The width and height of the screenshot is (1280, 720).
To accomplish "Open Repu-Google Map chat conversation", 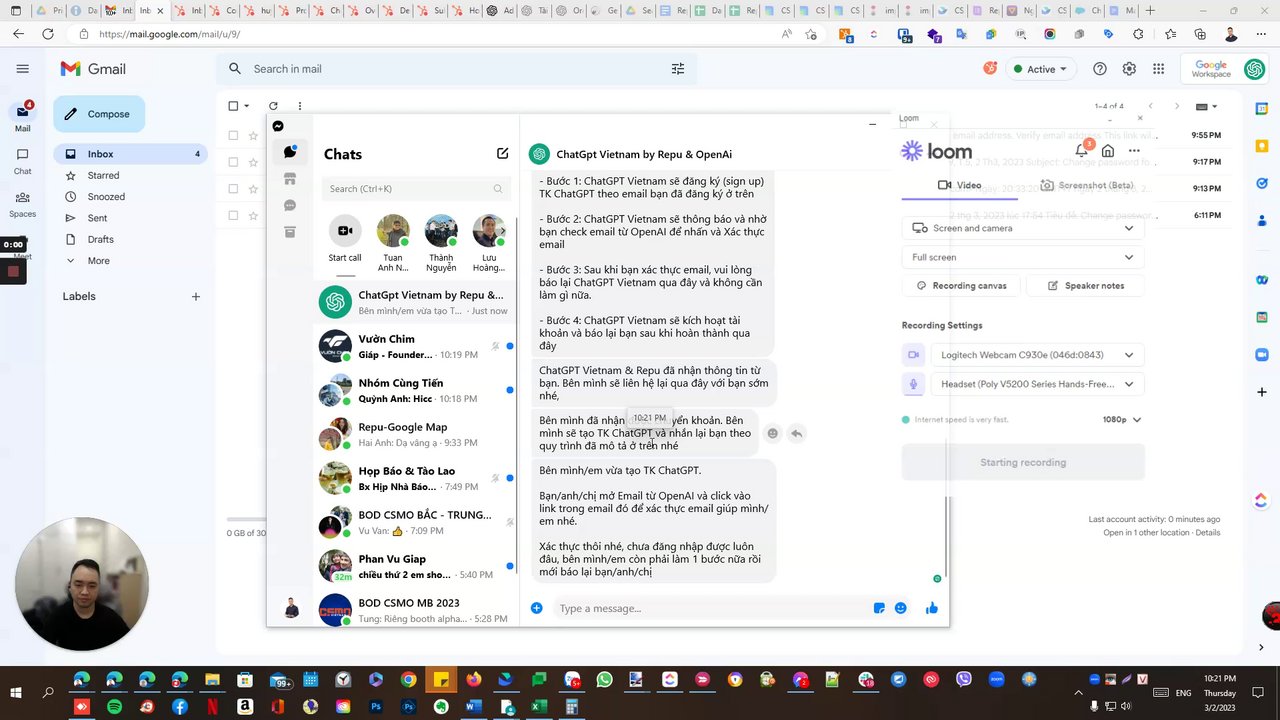I will (416, 434).
